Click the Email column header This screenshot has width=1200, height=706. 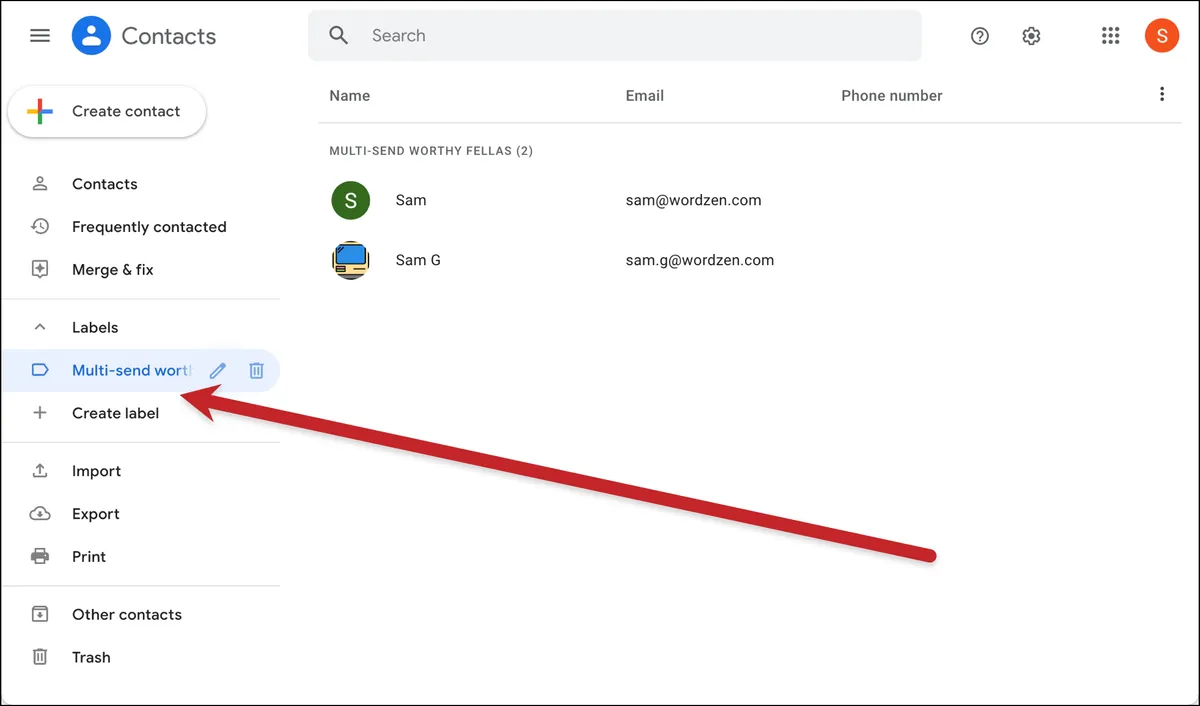click(x=645, y=96)
